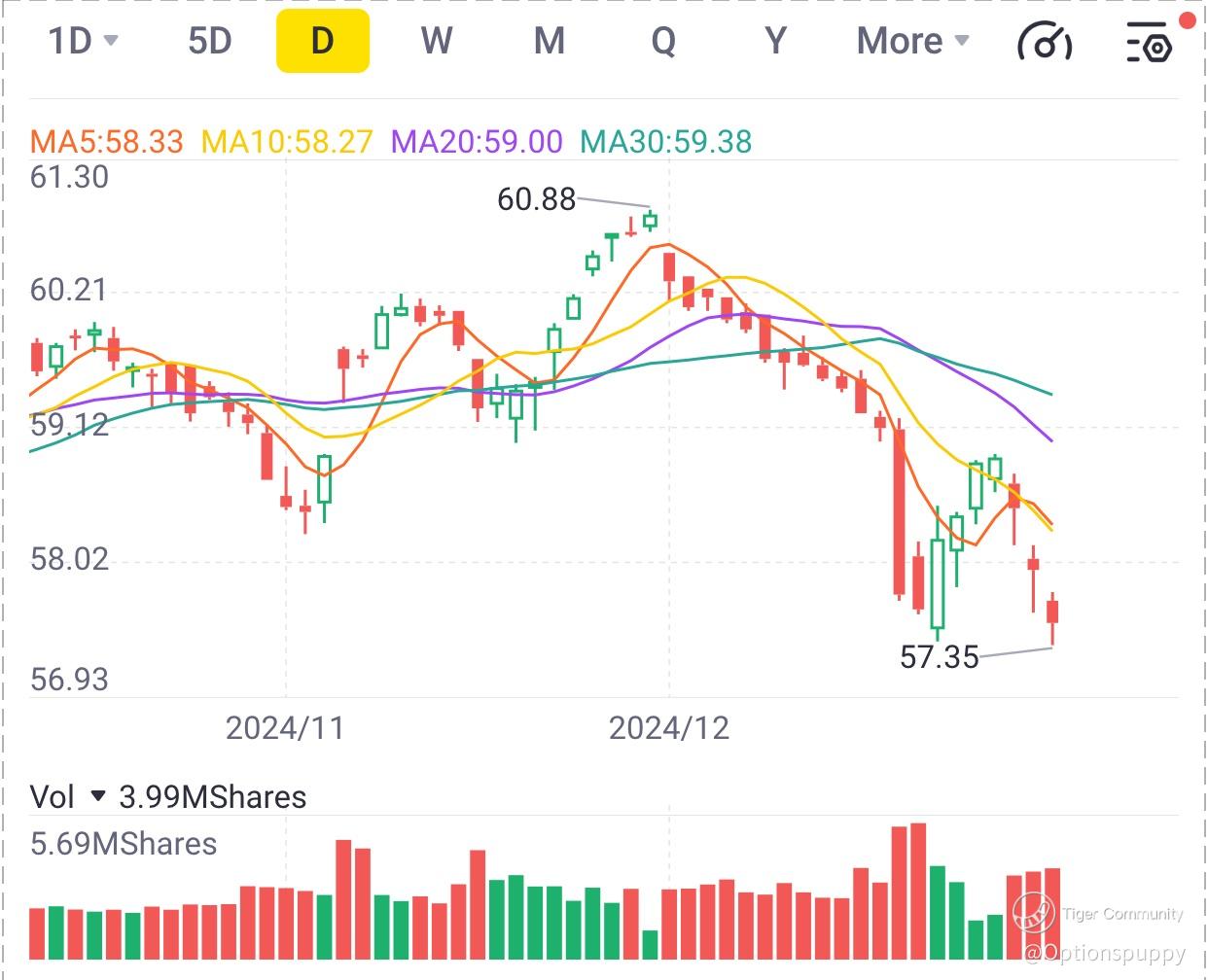The width and height of the screenshot is (1208, 980).
Task: Toggle the MA30:59.38 green indicator label
Action: (x=666, y=142)
